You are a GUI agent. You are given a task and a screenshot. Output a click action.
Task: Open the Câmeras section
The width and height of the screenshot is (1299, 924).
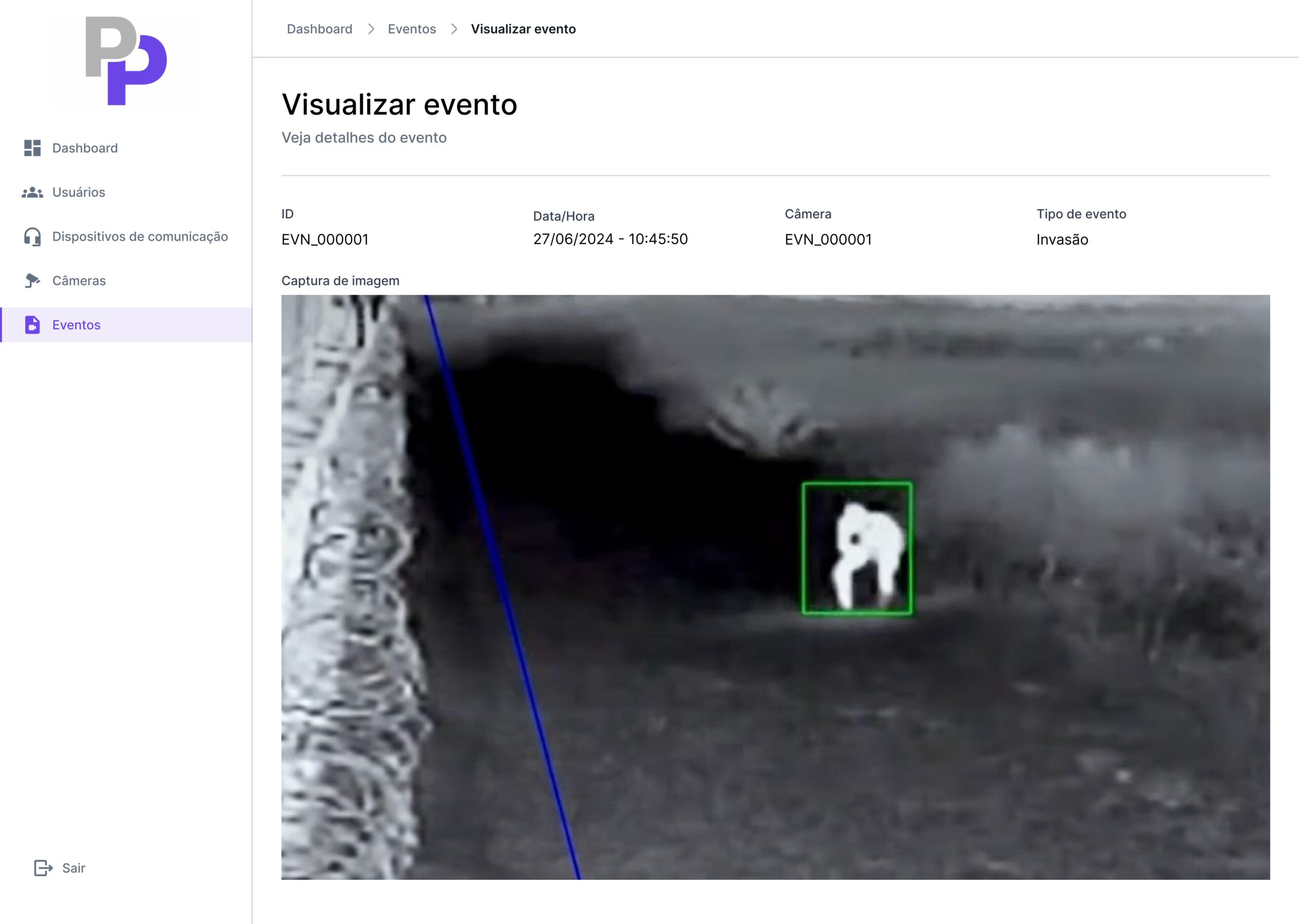pyautogui.click(x=79, y=281)
